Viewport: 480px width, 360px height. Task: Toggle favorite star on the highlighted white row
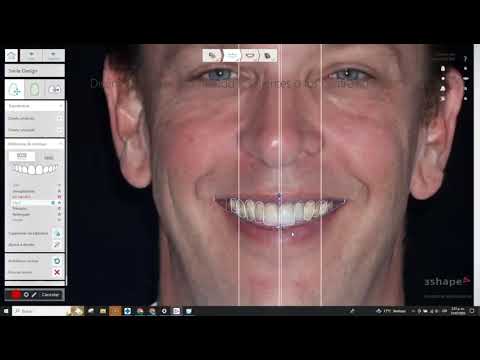click(x=59, y=203)
